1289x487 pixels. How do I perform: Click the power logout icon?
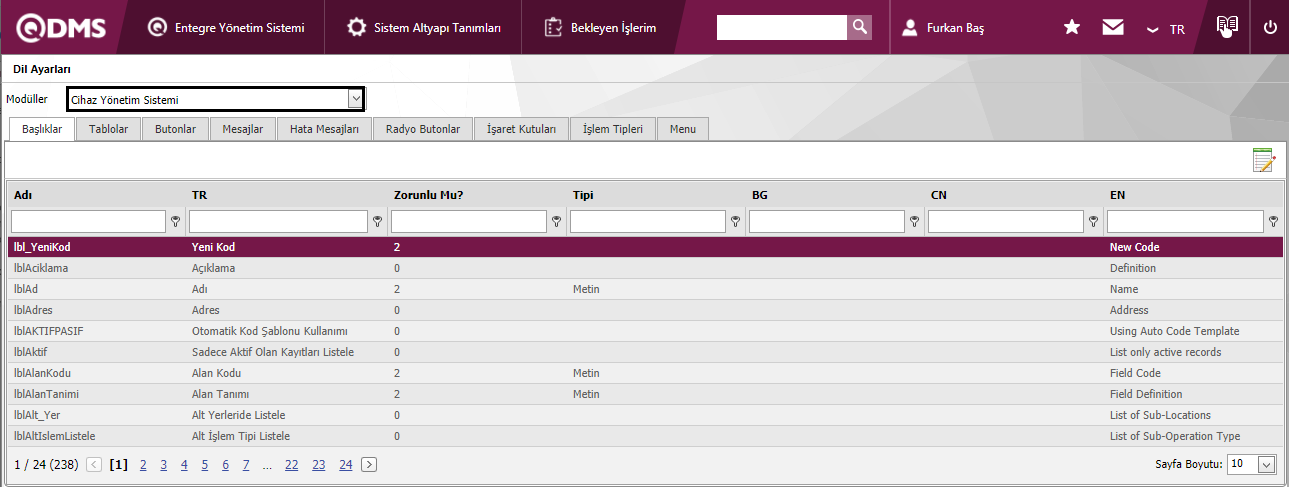point(1270,28)
